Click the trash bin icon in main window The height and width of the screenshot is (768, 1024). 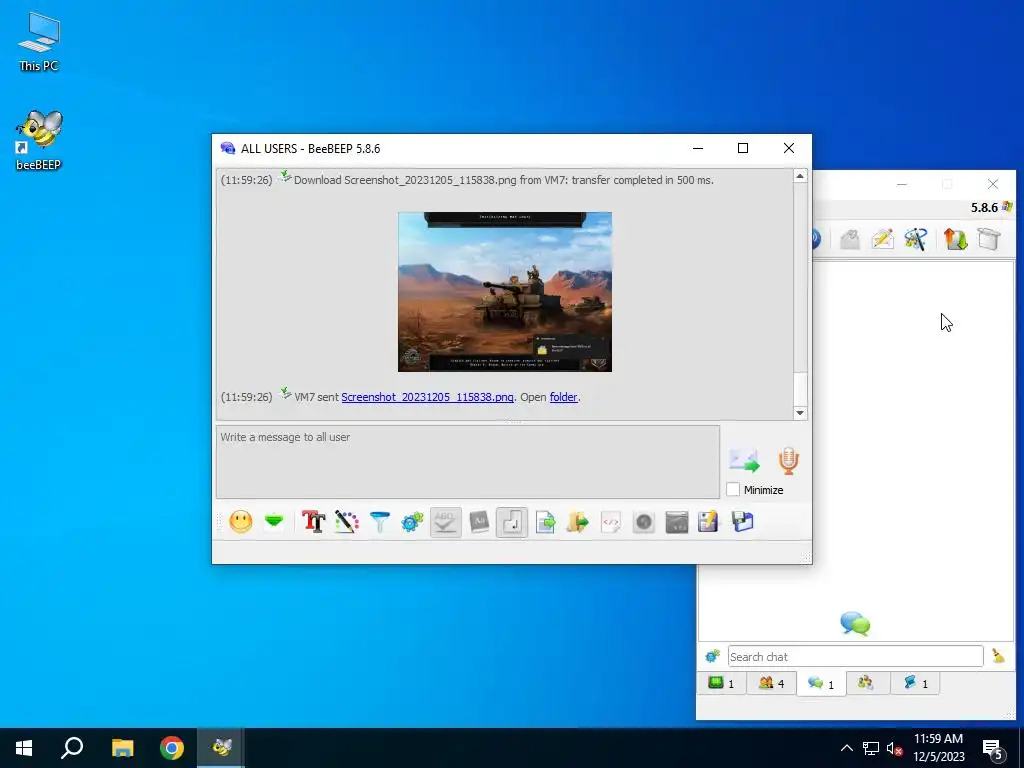989,239
